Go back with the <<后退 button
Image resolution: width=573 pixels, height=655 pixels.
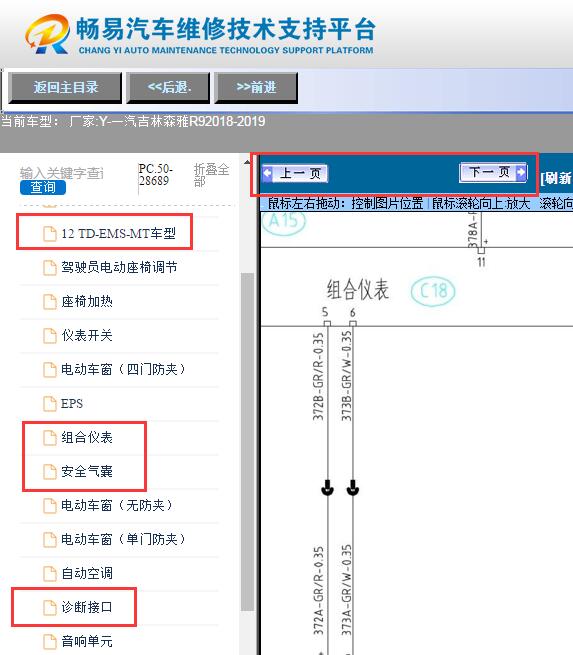coord(168,88)
